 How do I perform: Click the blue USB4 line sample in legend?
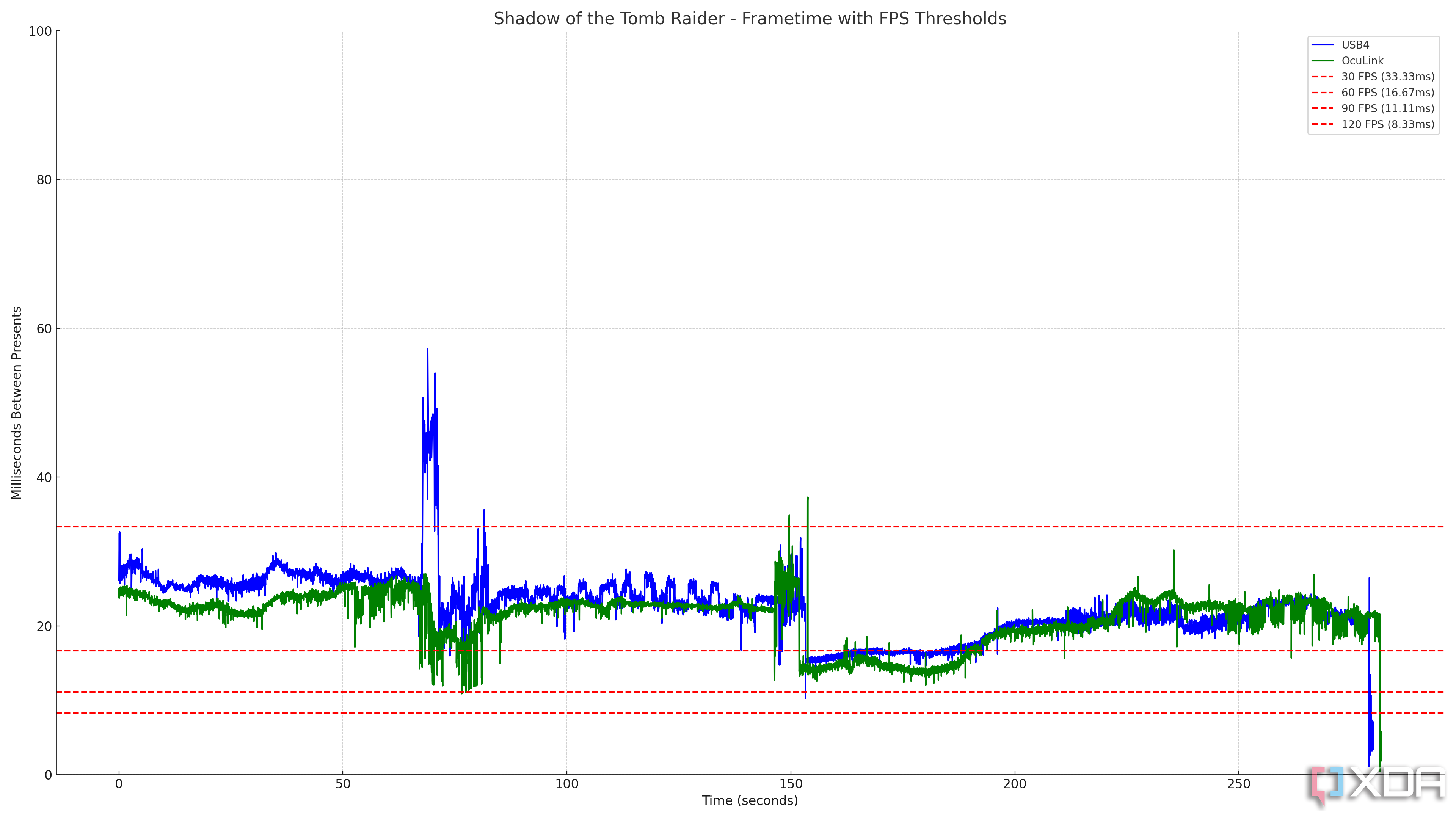tap(1323, 45)
